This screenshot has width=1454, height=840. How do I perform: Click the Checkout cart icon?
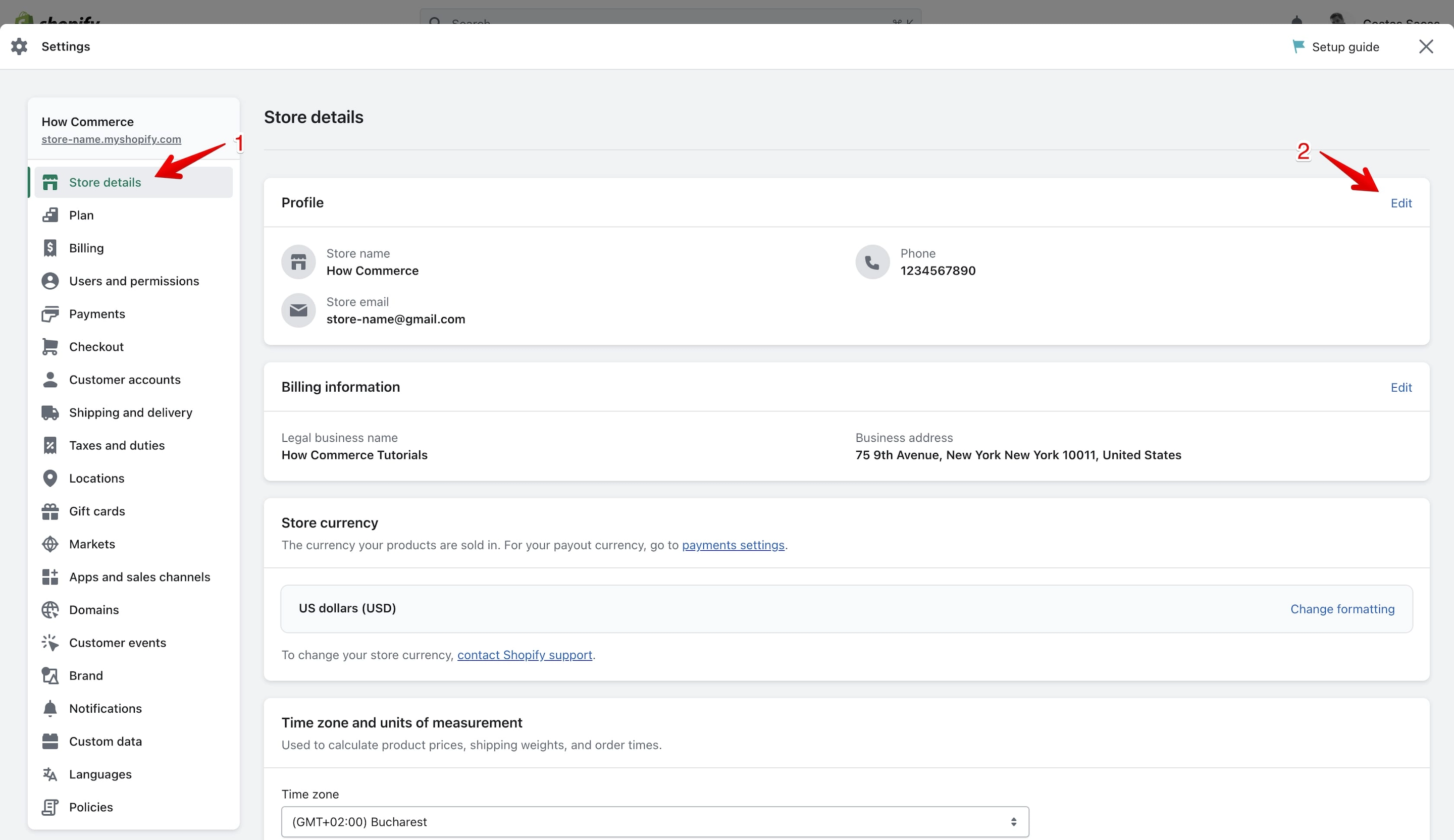point(50,347)
